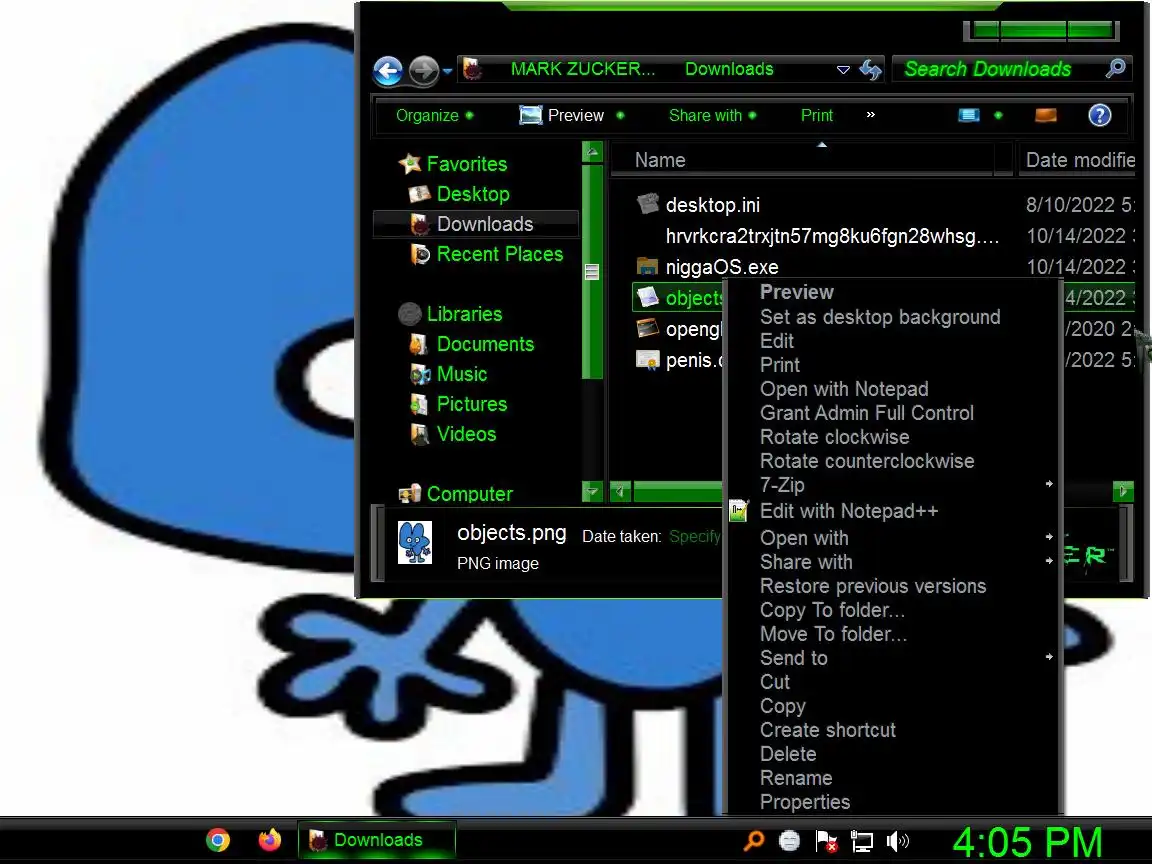Click the Downloads taskbar button

(376, 840)
